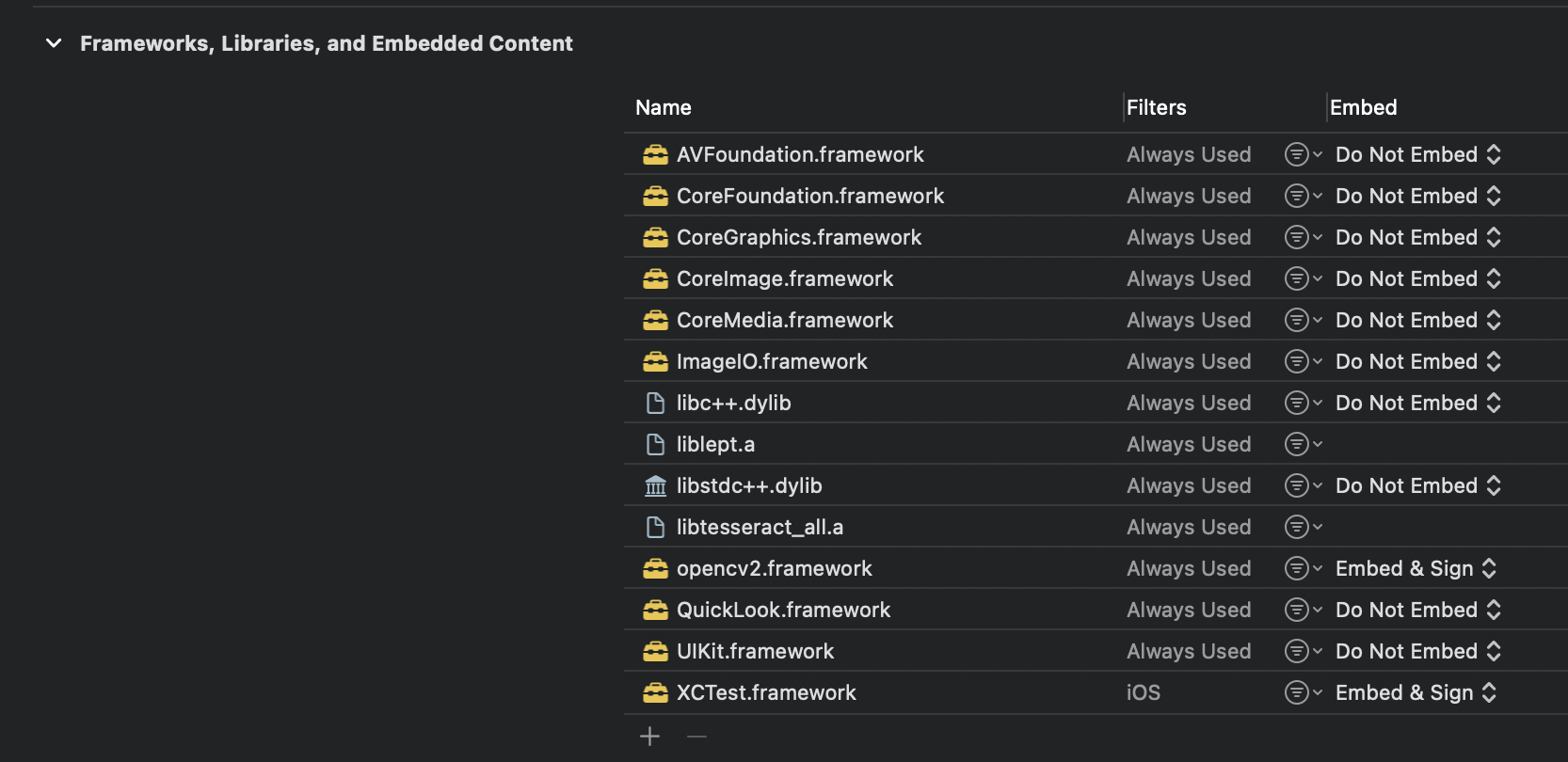The height and width of the screenshot is (762, 1568).
Task: Open platform filter for UIKit.framework
Action: [1304, 651]
